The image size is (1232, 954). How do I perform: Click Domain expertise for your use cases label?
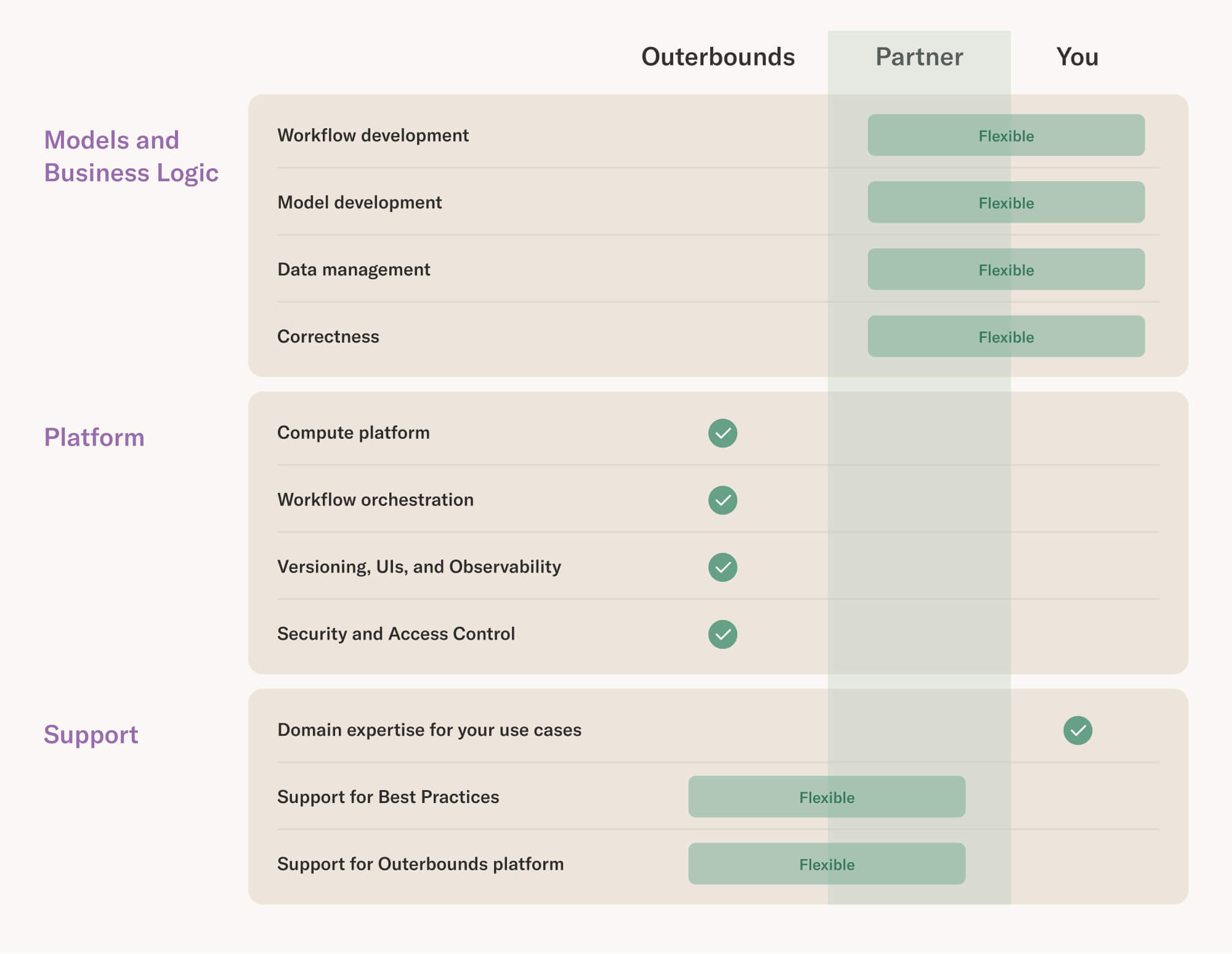point(429,730)
